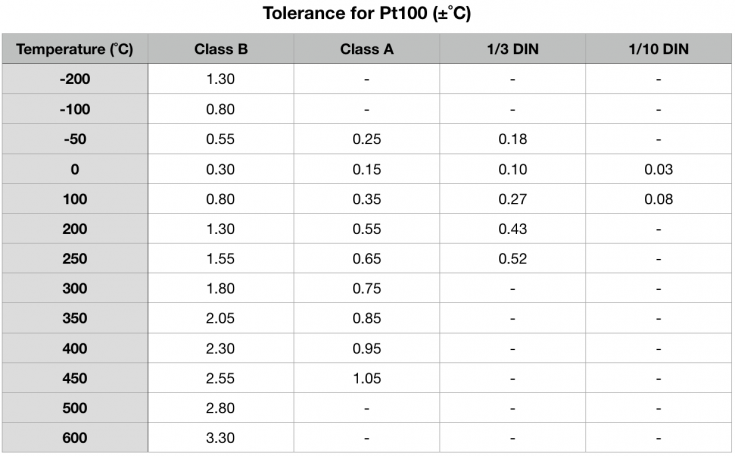
Task: Select the -200 temperature row header
Action: pos(75,79)
